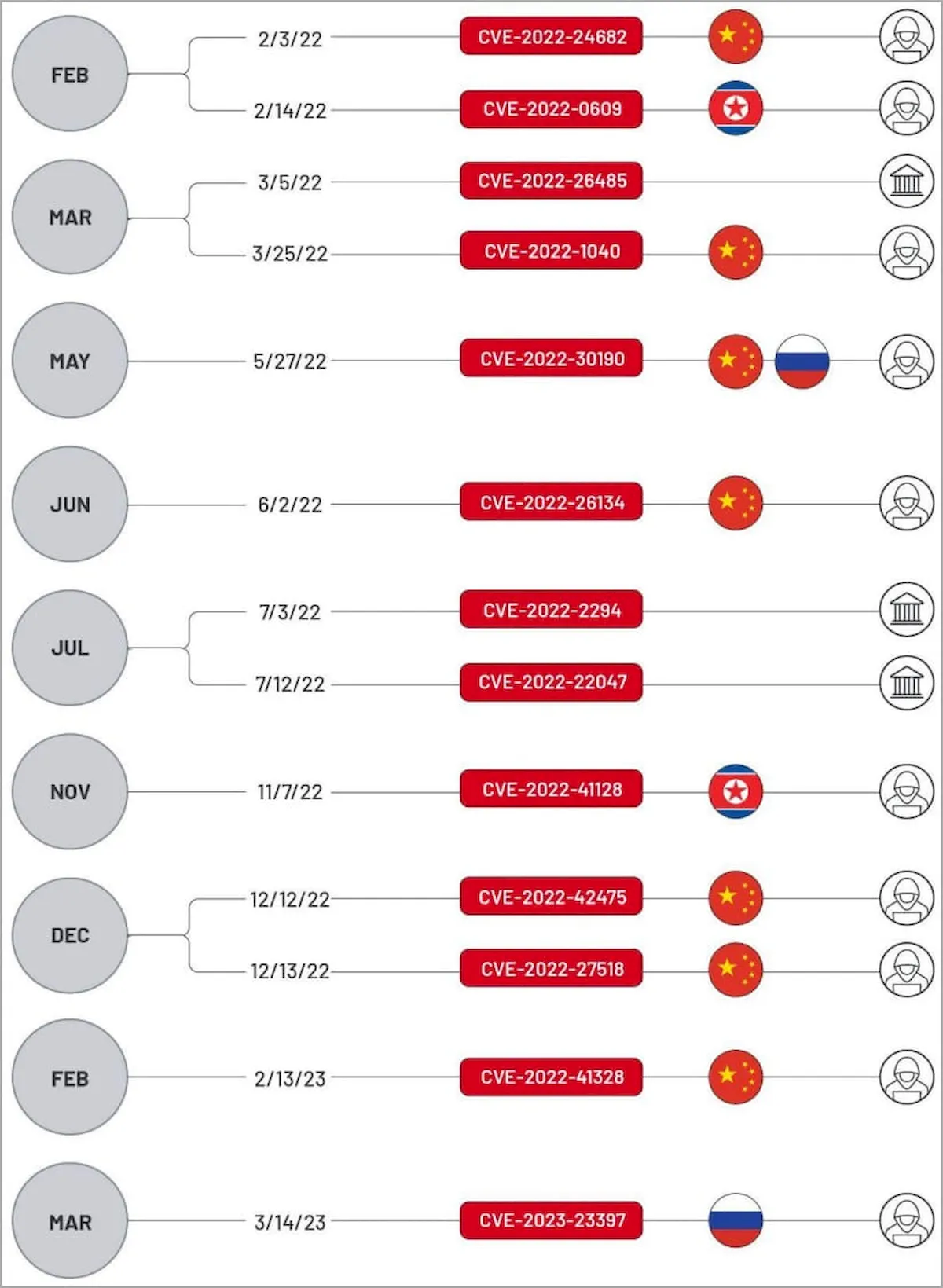
Task: Select the DEC month circle
Action: (x=70, y=935)
